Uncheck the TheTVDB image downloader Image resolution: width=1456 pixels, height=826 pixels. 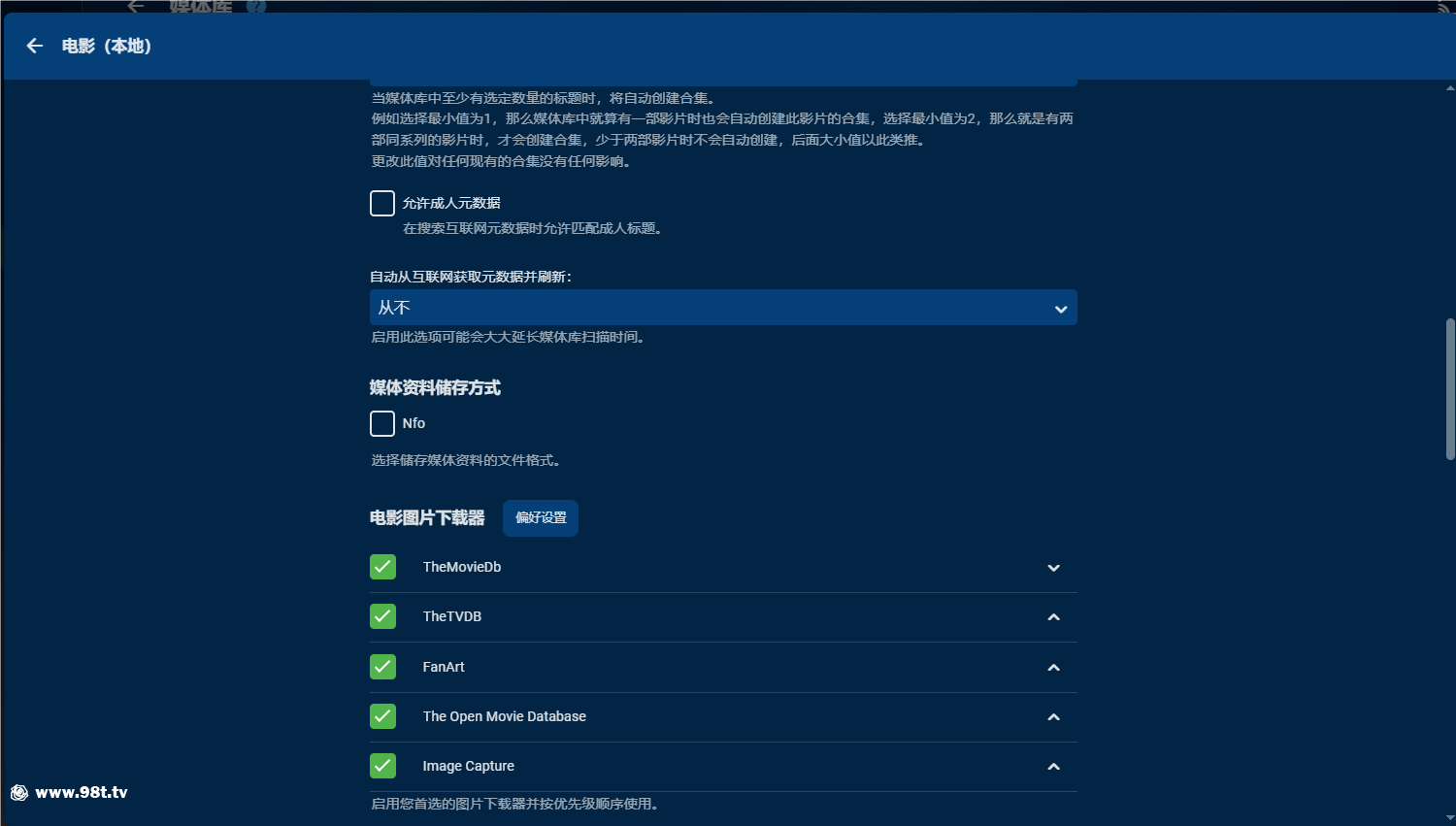382,616
